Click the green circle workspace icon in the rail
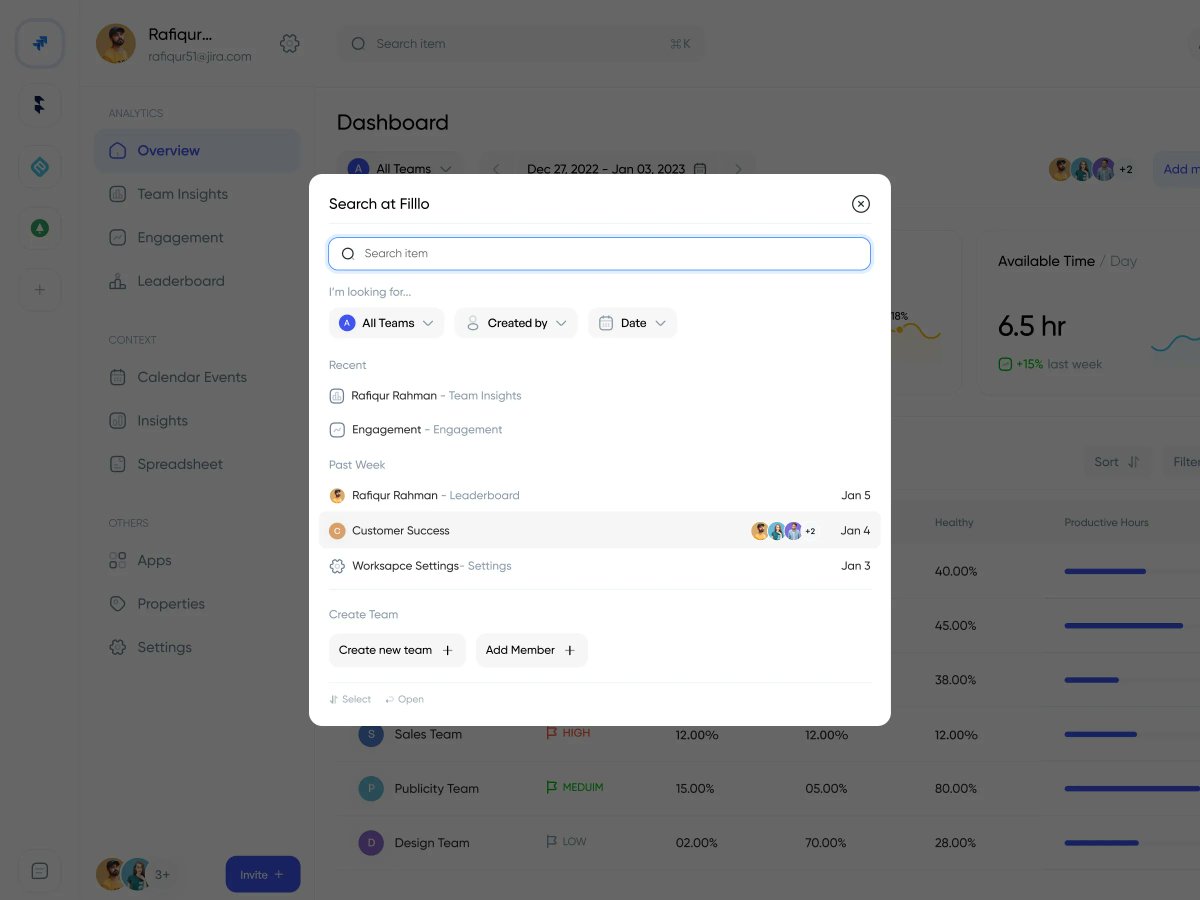 (x=40, y=229)
